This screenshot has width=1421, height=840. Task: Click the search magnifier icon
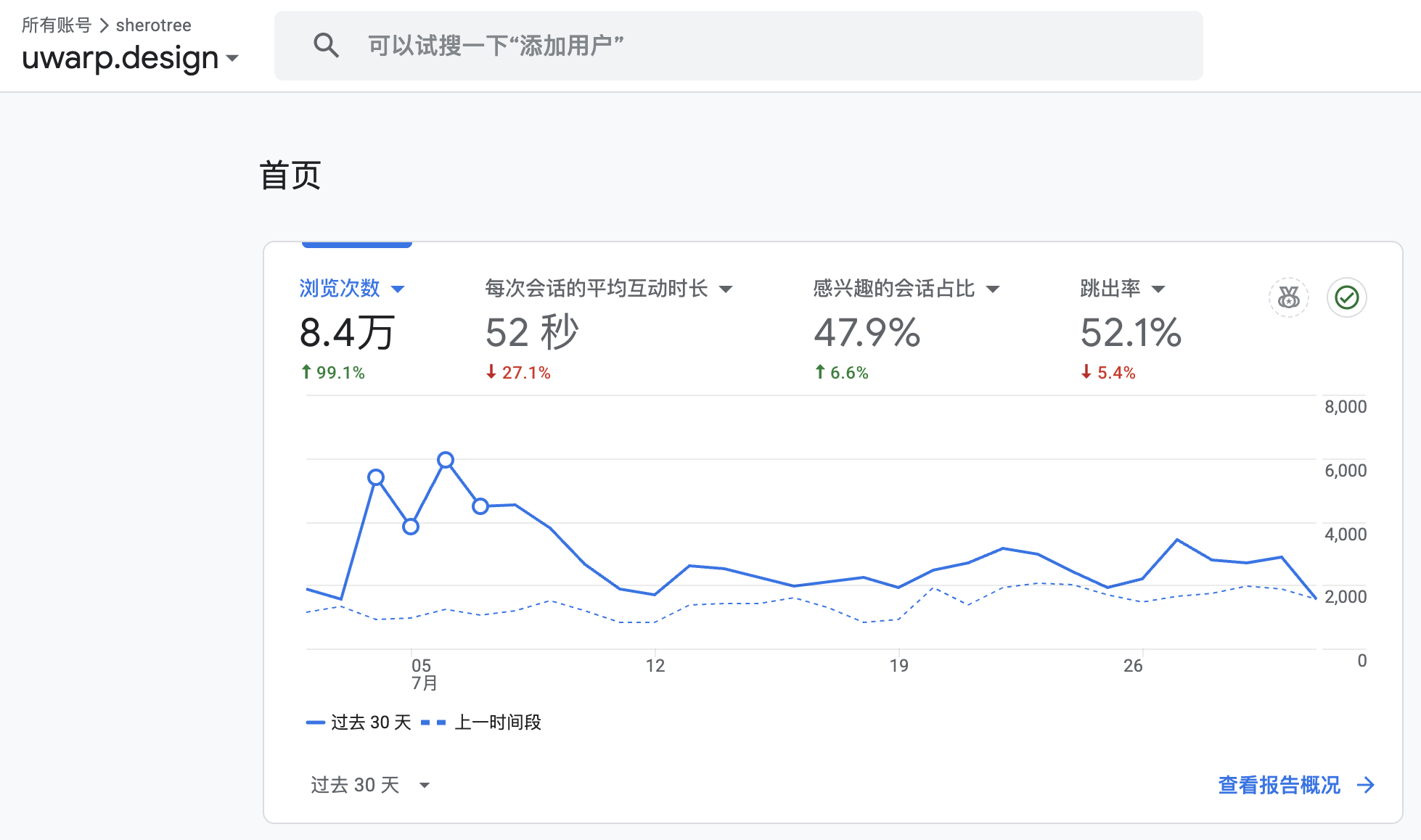coord(326,46)
